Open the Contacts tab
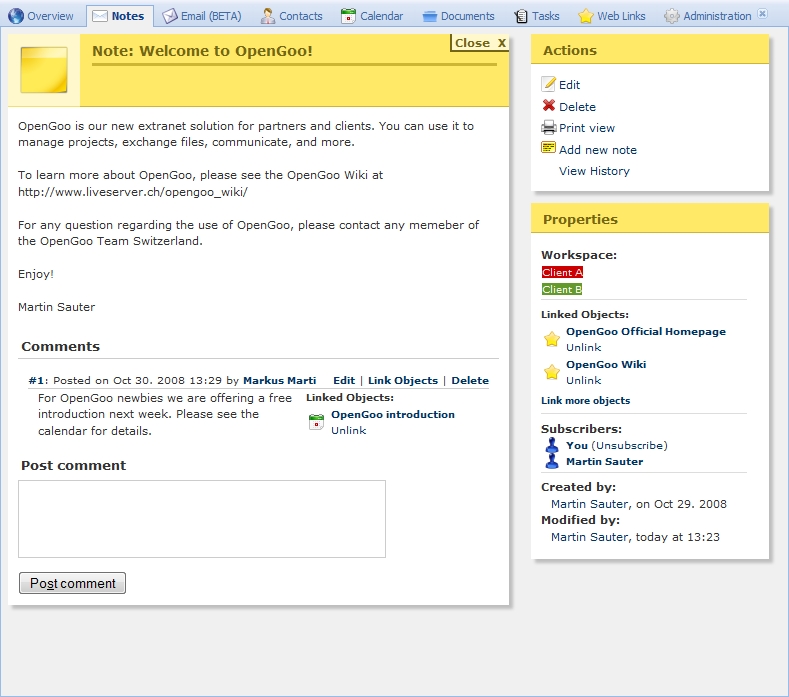789x697 pixels. click(x=292, y=16)
